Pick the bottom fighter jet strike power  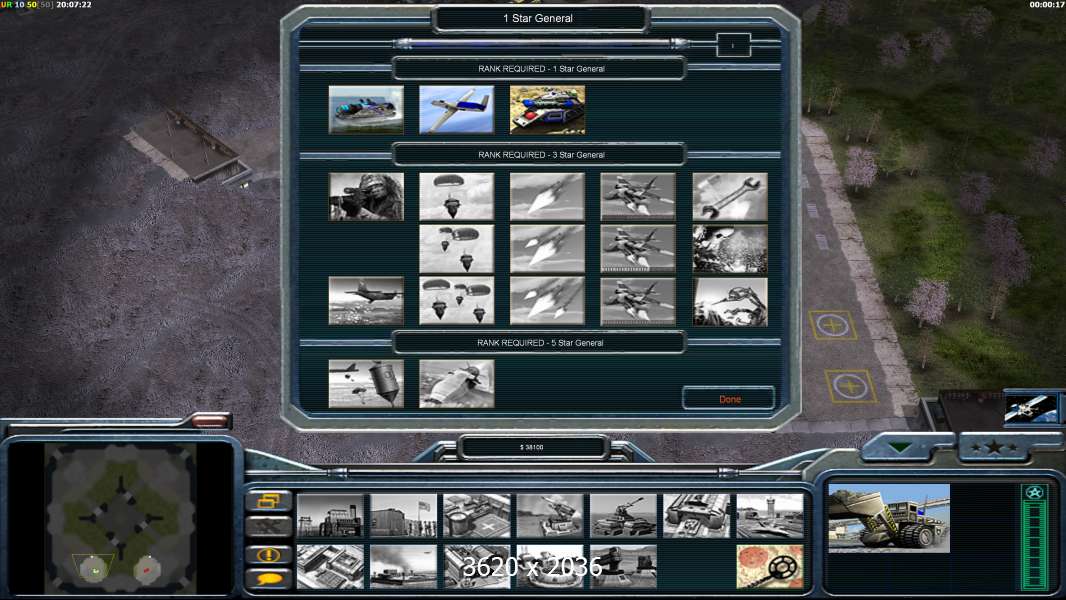click(638, 300)
